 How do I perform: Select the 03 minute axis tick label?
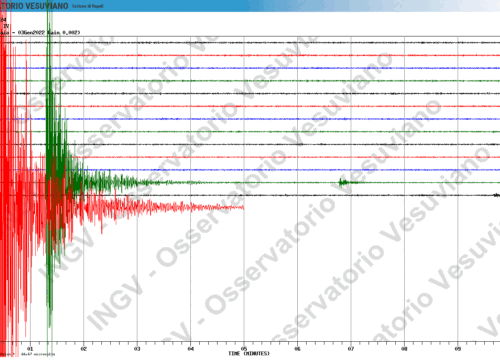[137, 349]
